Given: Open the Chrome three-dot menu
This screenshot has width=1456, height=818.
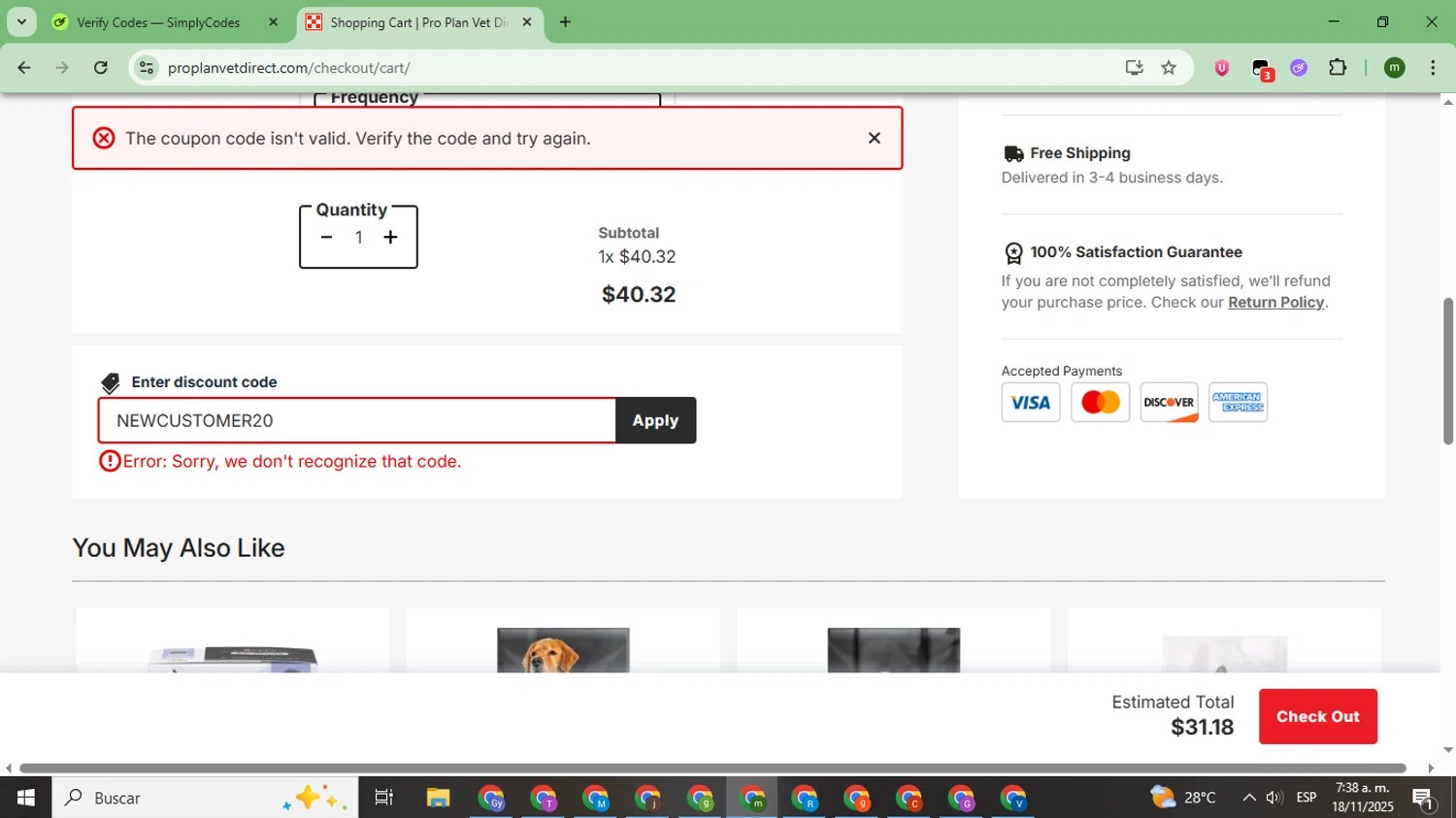Looking at the screenshot, I should point(1433,67).
